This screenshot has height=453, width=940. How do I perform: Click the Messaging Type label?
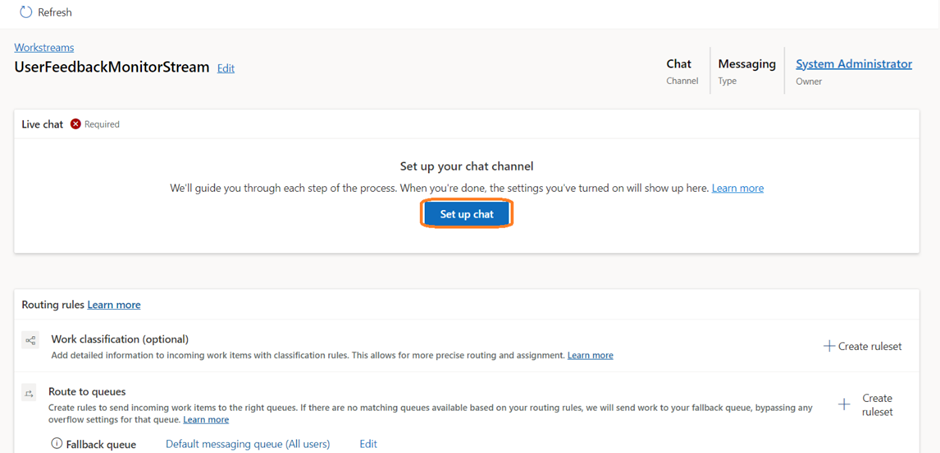pos(746,64)
